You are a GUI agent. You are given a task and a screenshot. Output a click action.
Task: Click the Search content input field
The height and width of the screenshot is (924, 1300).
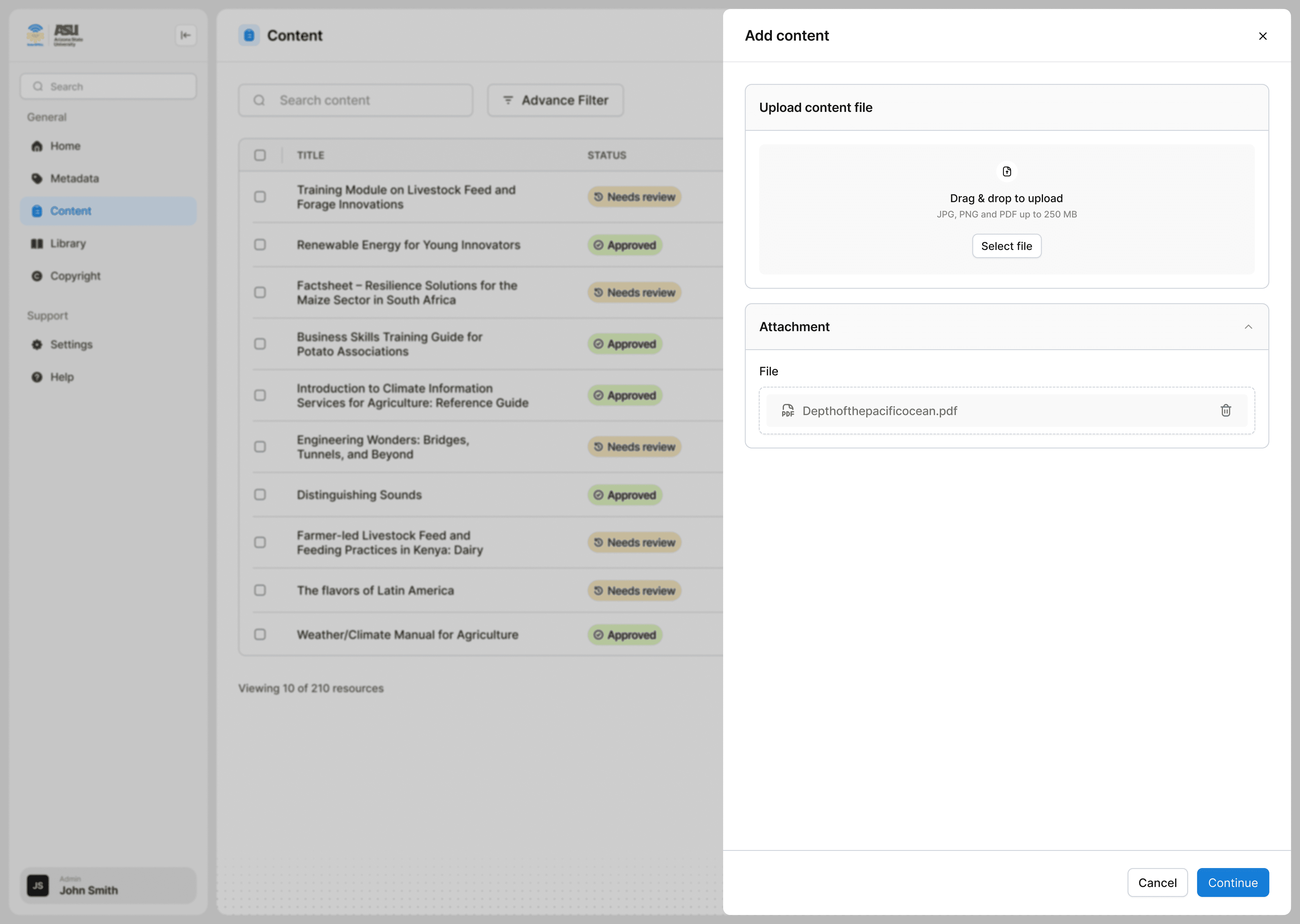[356, 100]
